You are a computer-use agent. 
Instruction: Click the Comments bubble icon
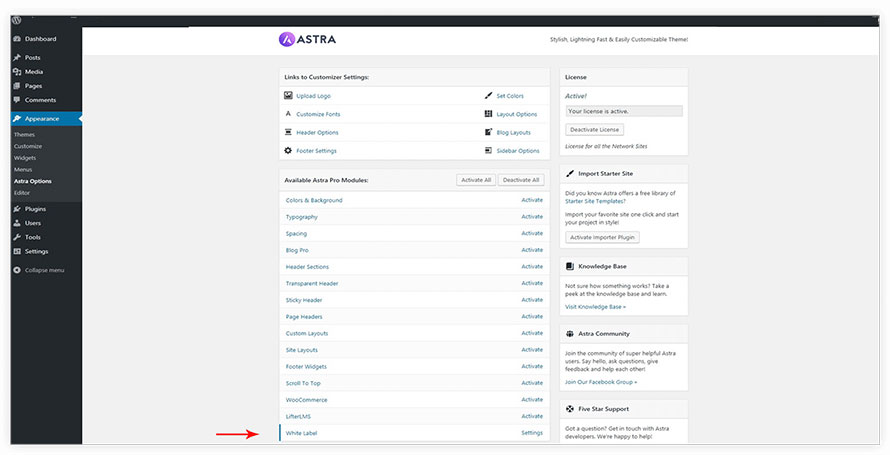point(17,100)
